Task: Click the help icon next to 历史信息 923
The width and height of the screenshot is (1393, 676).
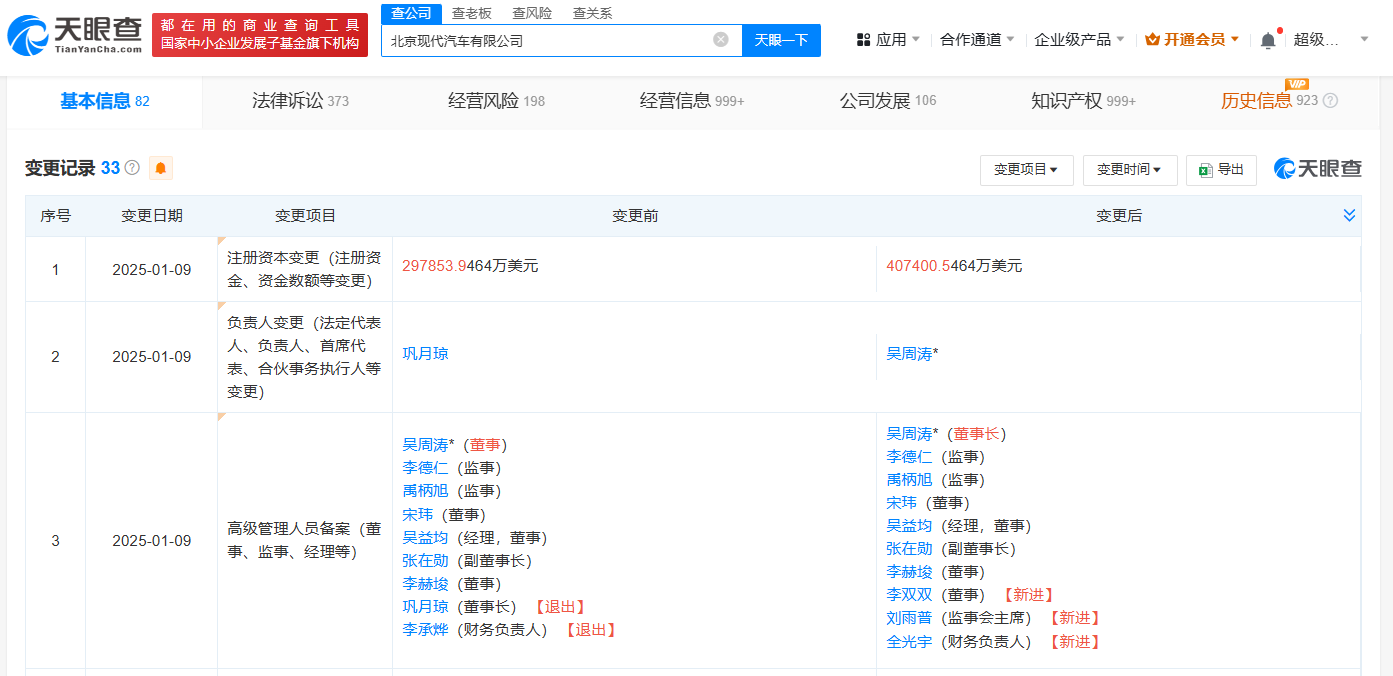Action: pyautogui.click(x=1330, y=101)
